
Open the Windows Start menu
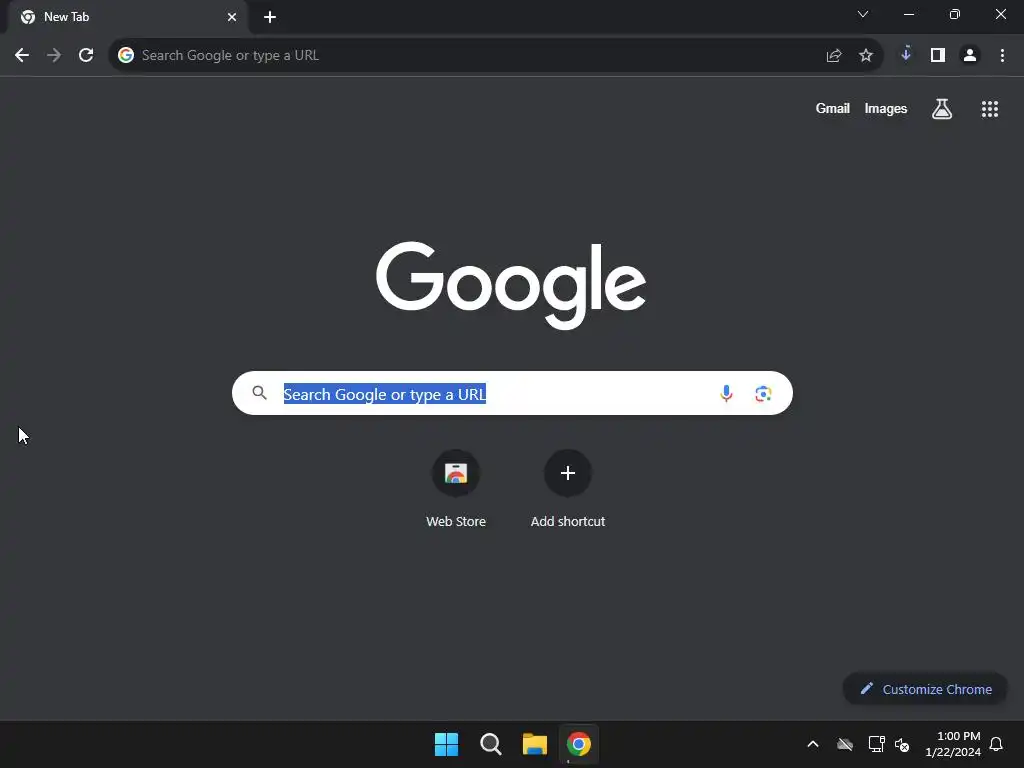tap(447, 744)
